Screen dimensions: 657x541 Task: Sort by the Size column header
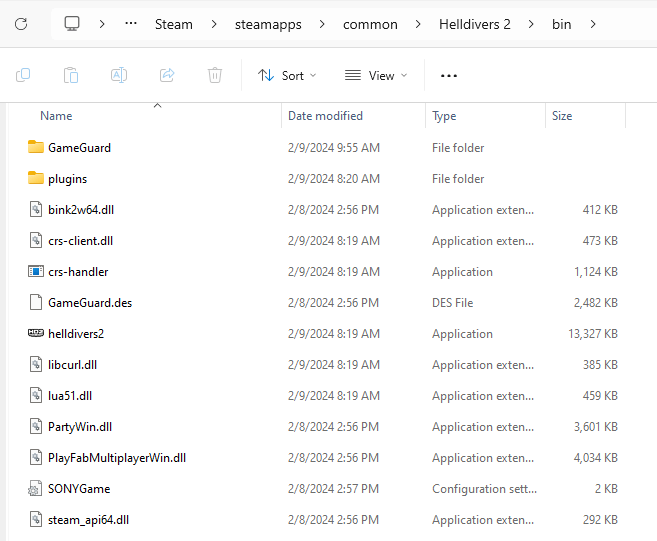[x=562, y=116]
